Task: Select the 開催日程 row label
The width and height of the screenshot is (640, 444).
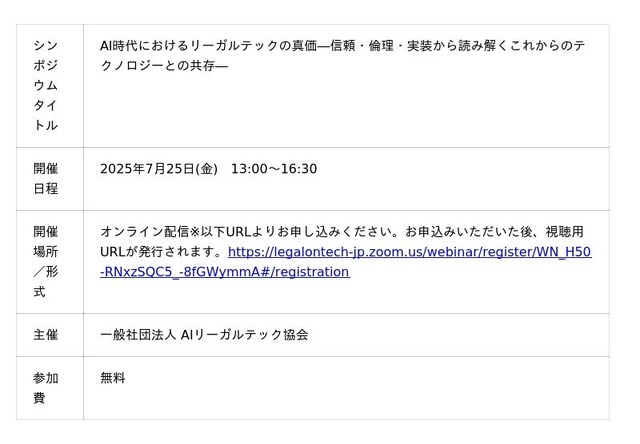Action: [x=46, y=178]
